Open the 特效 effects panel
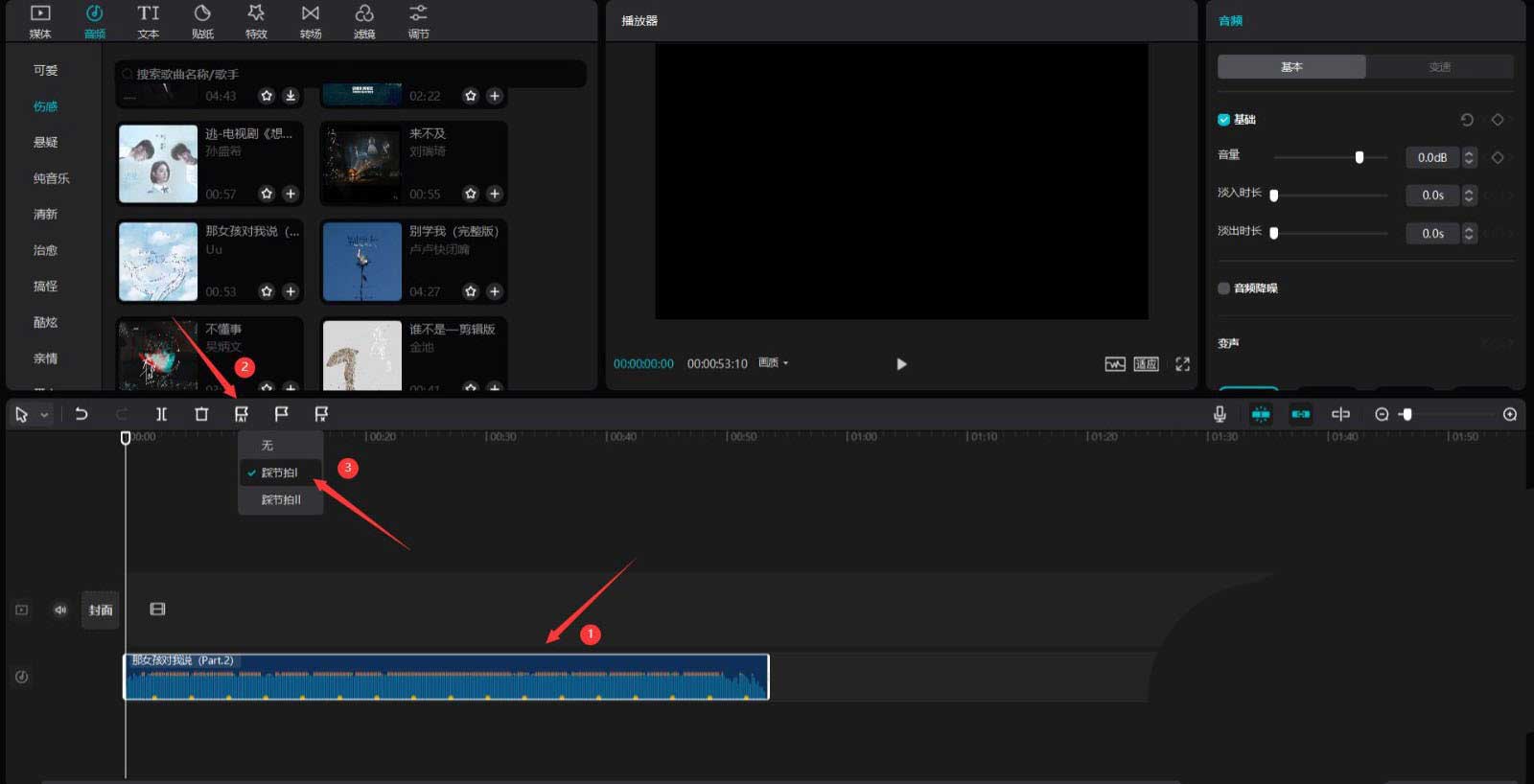Viewport: 1534px width, 784px height. tap(256, 21)
